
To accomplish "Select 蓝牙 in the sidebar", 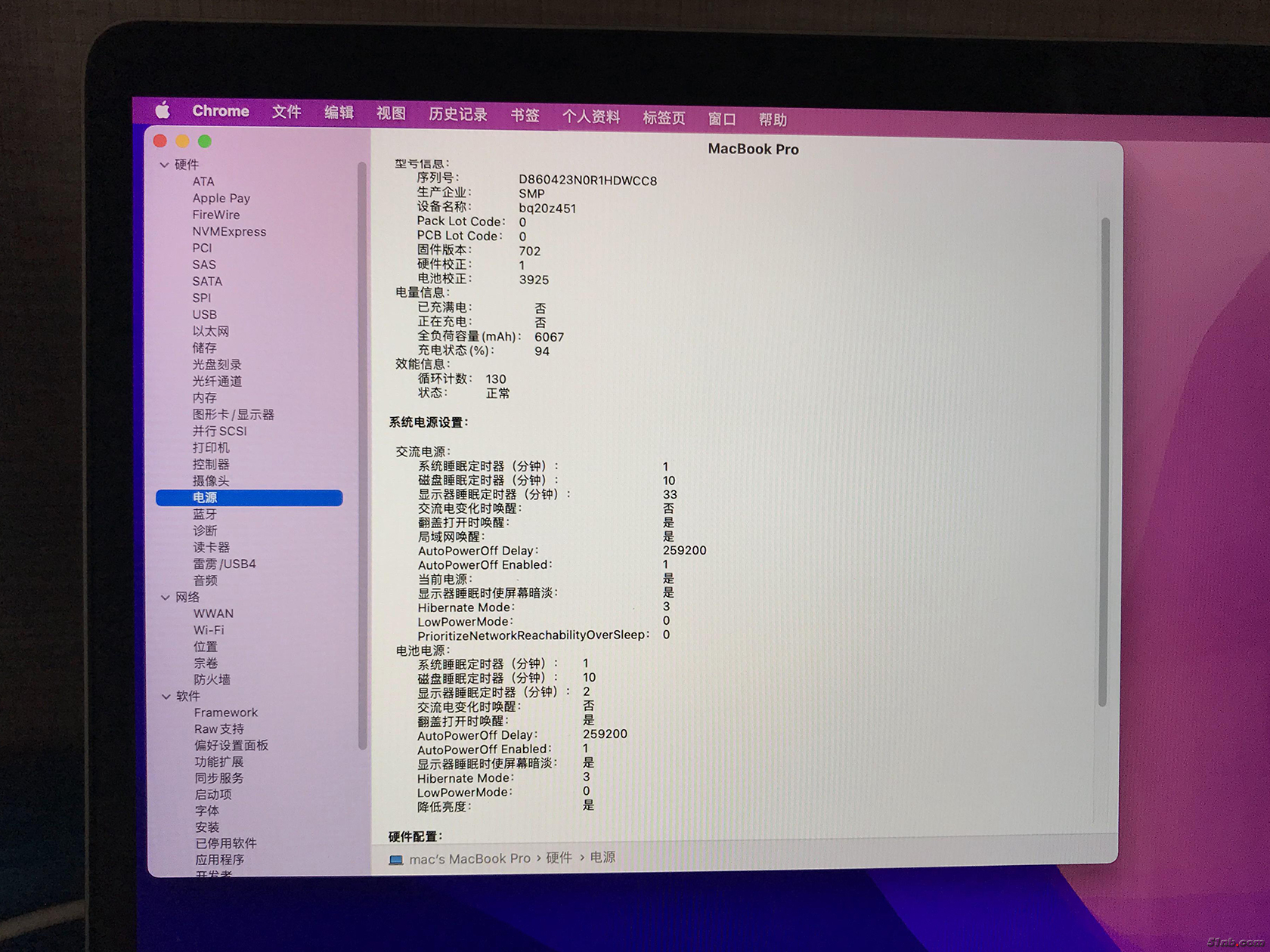I will pyautogui.click(x=205, y=514).
